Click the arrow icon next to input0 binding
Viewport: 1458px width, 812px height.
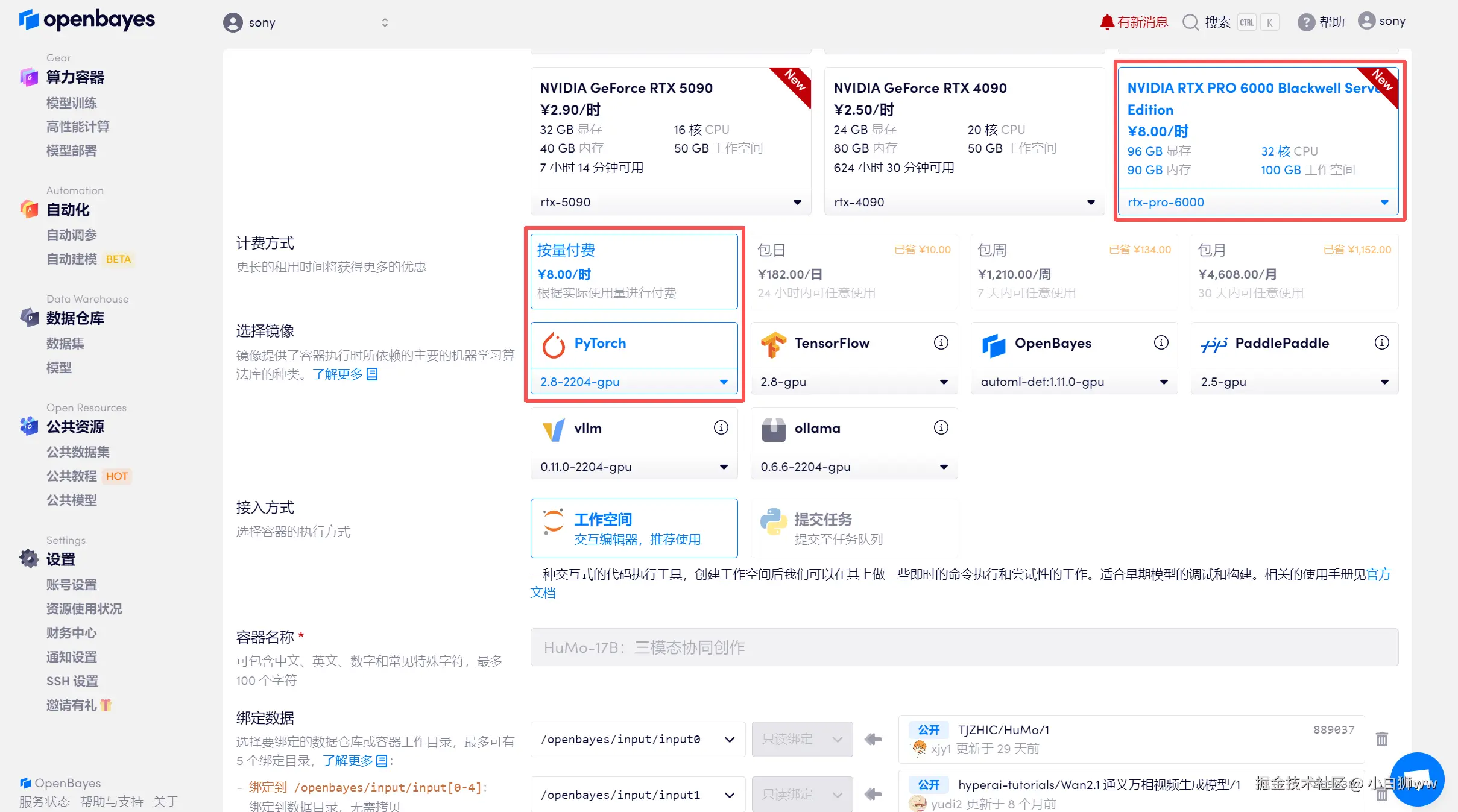point(873,739)
